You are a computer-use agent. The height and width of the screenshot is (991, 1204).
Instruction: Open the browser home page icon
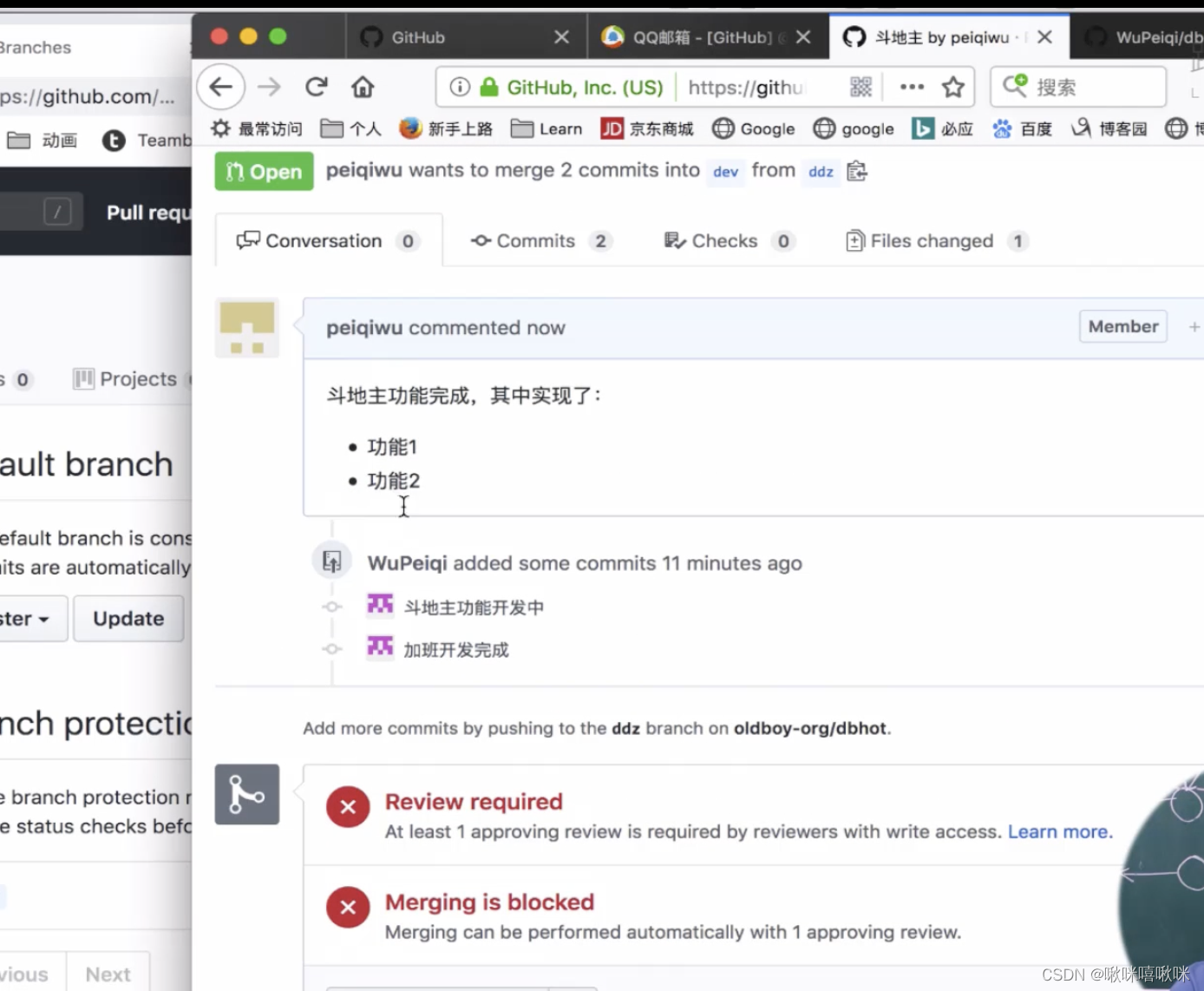[363, 87]
